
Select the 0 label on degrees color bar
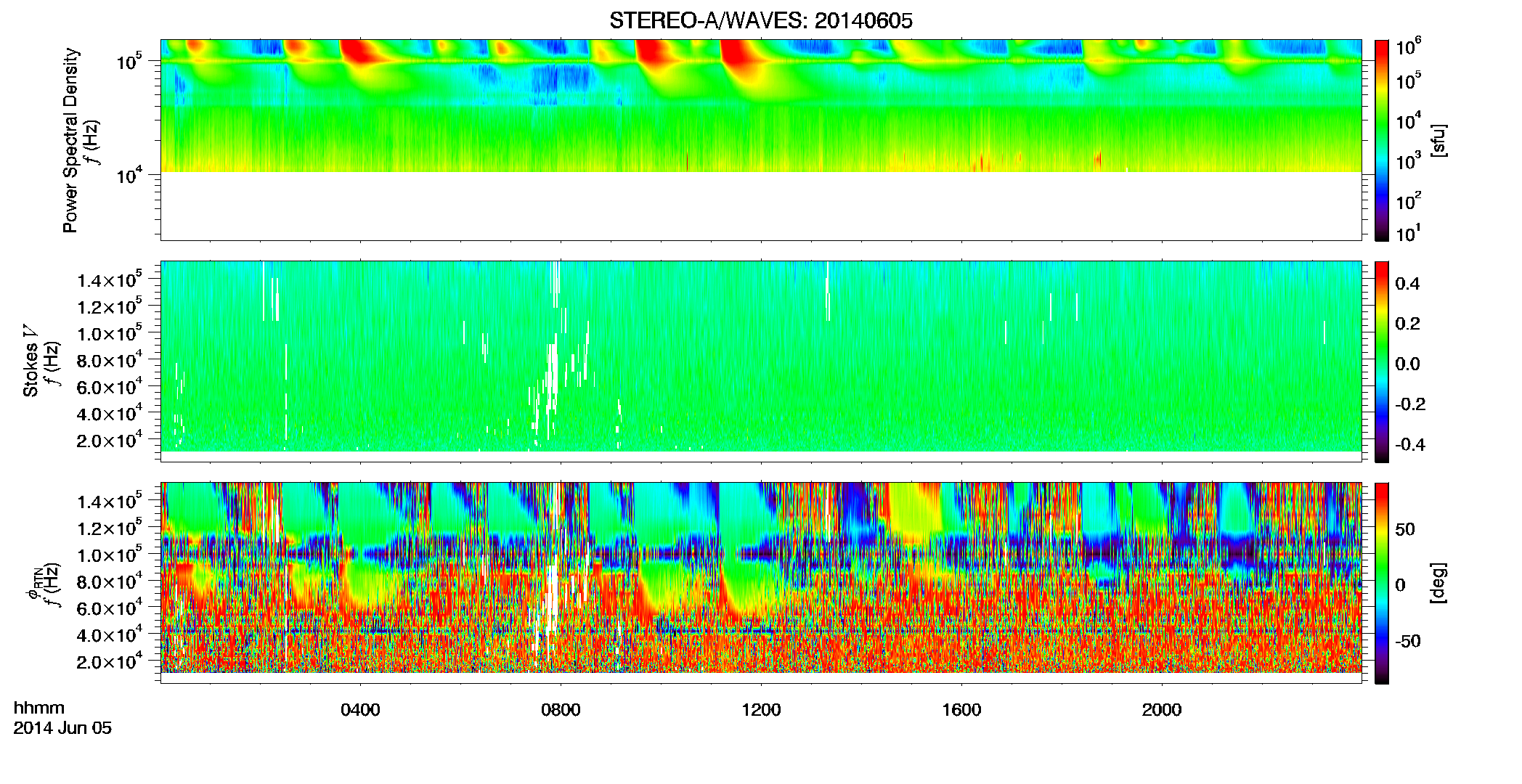click(x=1401, y=585)
